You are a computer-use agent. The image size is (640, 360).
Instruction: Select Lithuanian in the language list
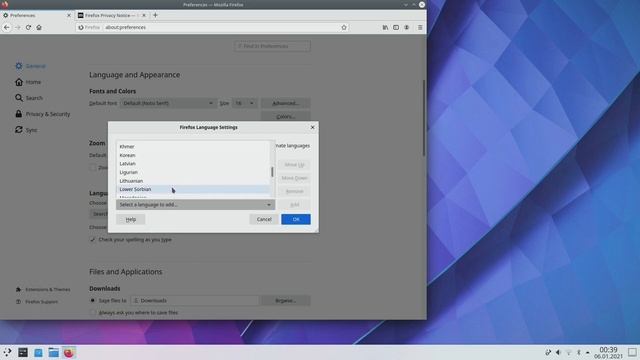193,181
